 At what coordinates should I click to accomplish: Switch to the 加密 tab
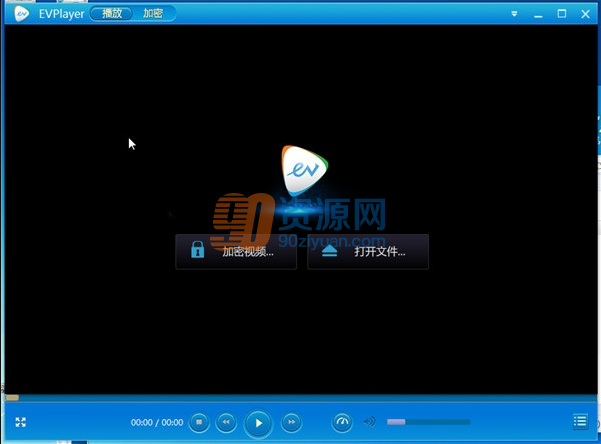(x=153, y=13)
